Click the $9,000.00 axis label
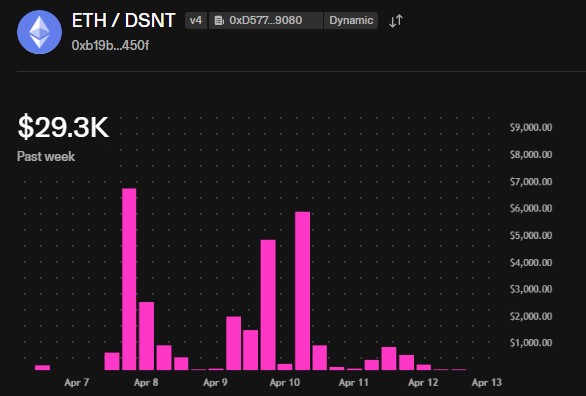 [x=531, y=127]
